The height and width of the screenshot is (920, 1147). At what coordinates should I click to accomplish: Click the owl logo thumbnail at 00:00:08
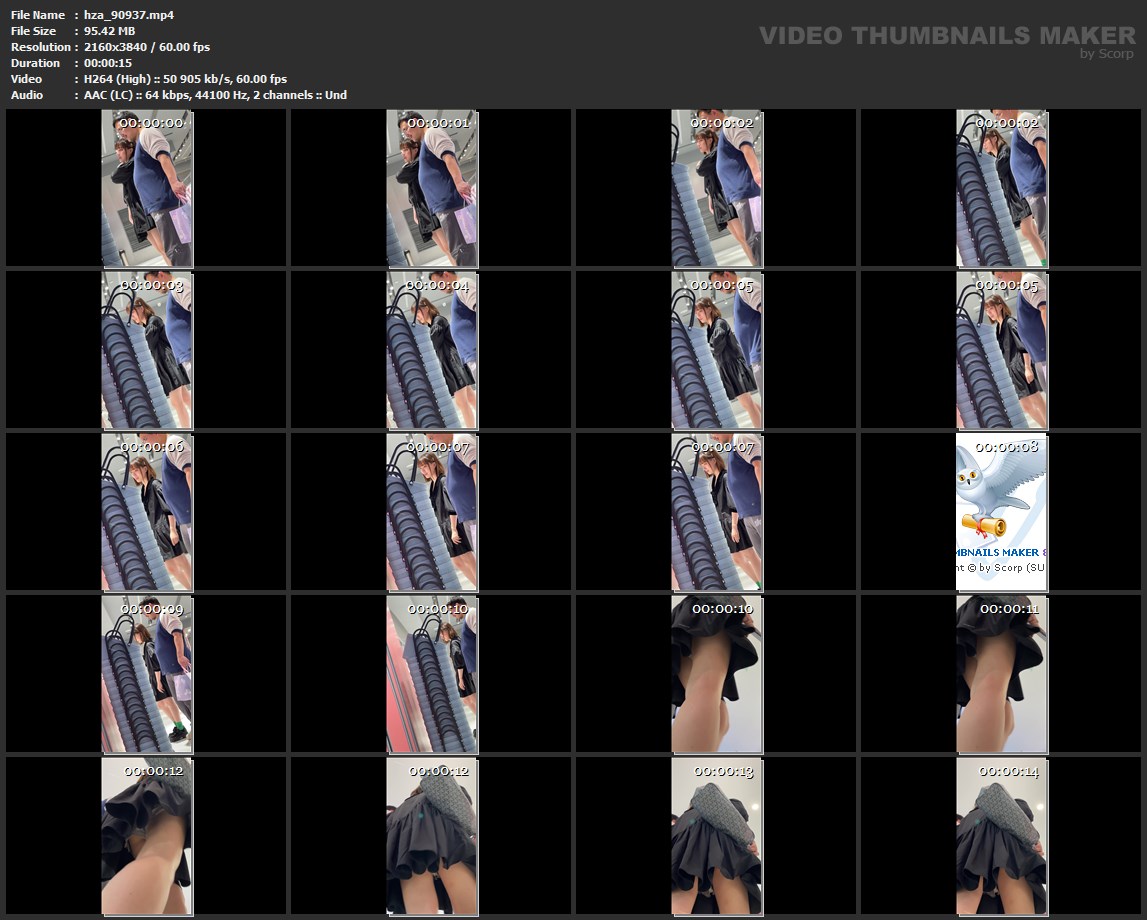click(x=1001, y=513)
